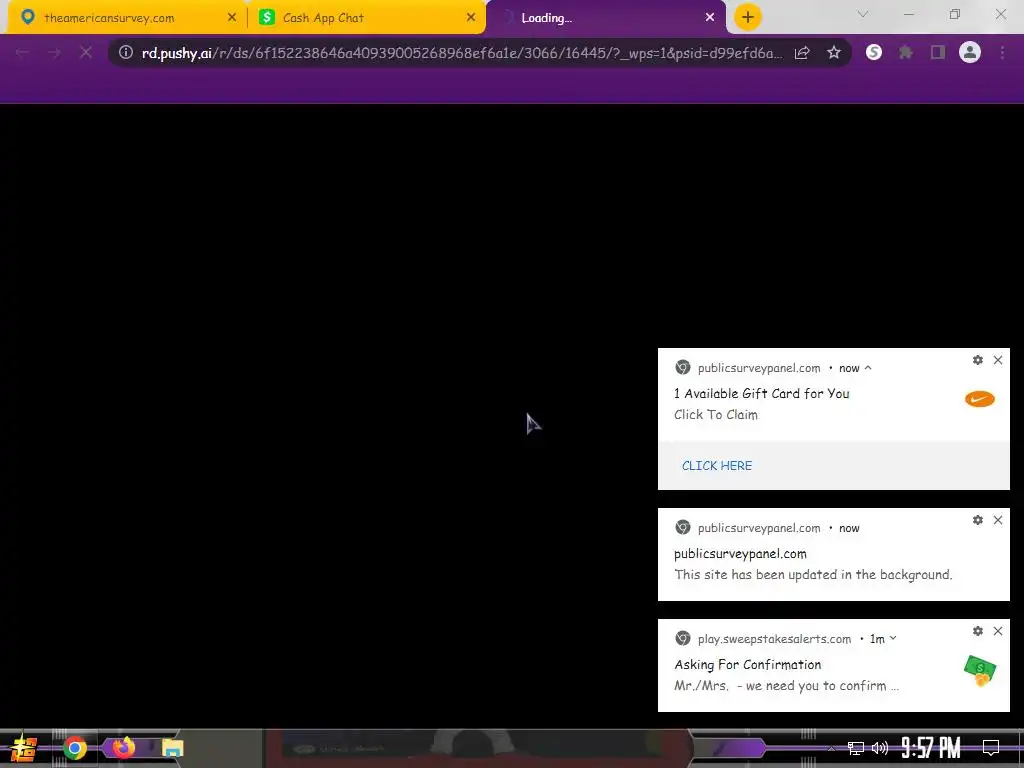Share this page icon
1024x768 pixels.
803,53
